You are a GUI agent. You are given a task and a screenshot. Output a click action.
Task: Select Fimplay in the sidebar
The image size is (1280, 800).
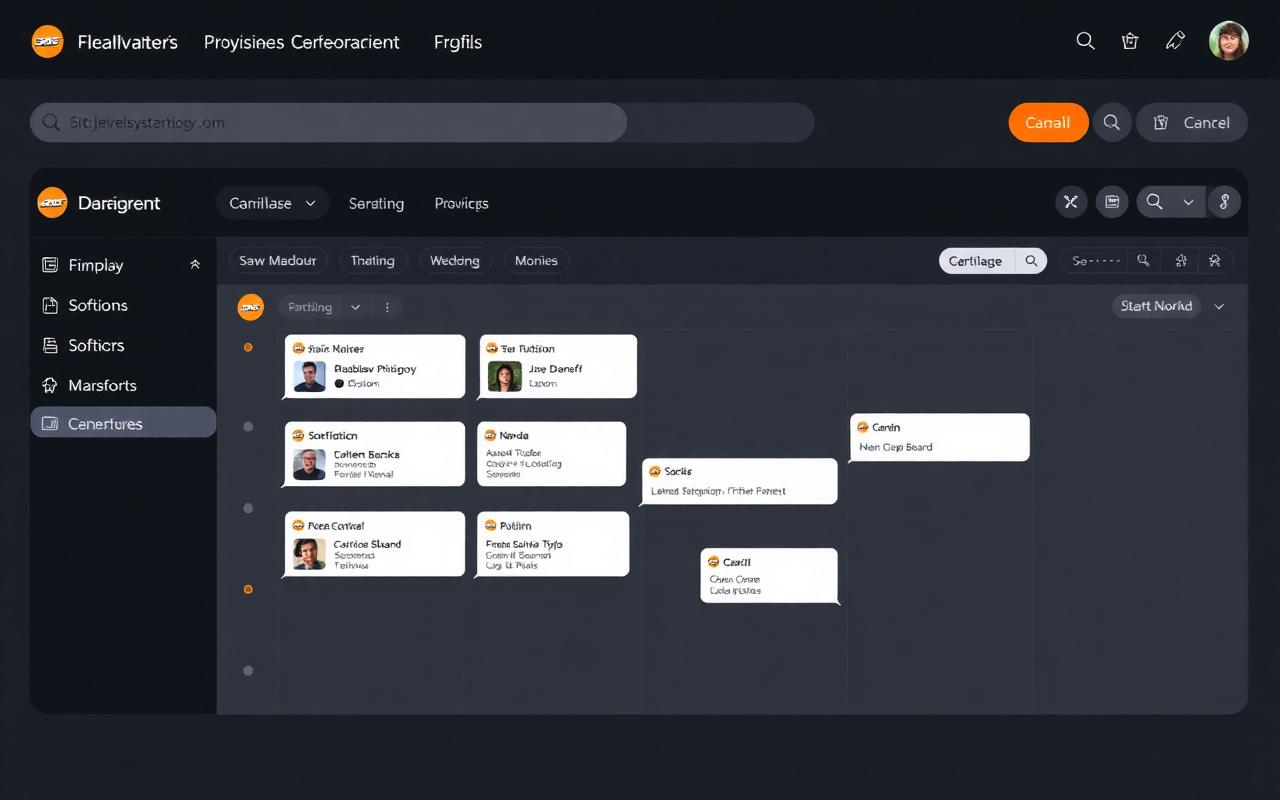[x=123, y=265]
